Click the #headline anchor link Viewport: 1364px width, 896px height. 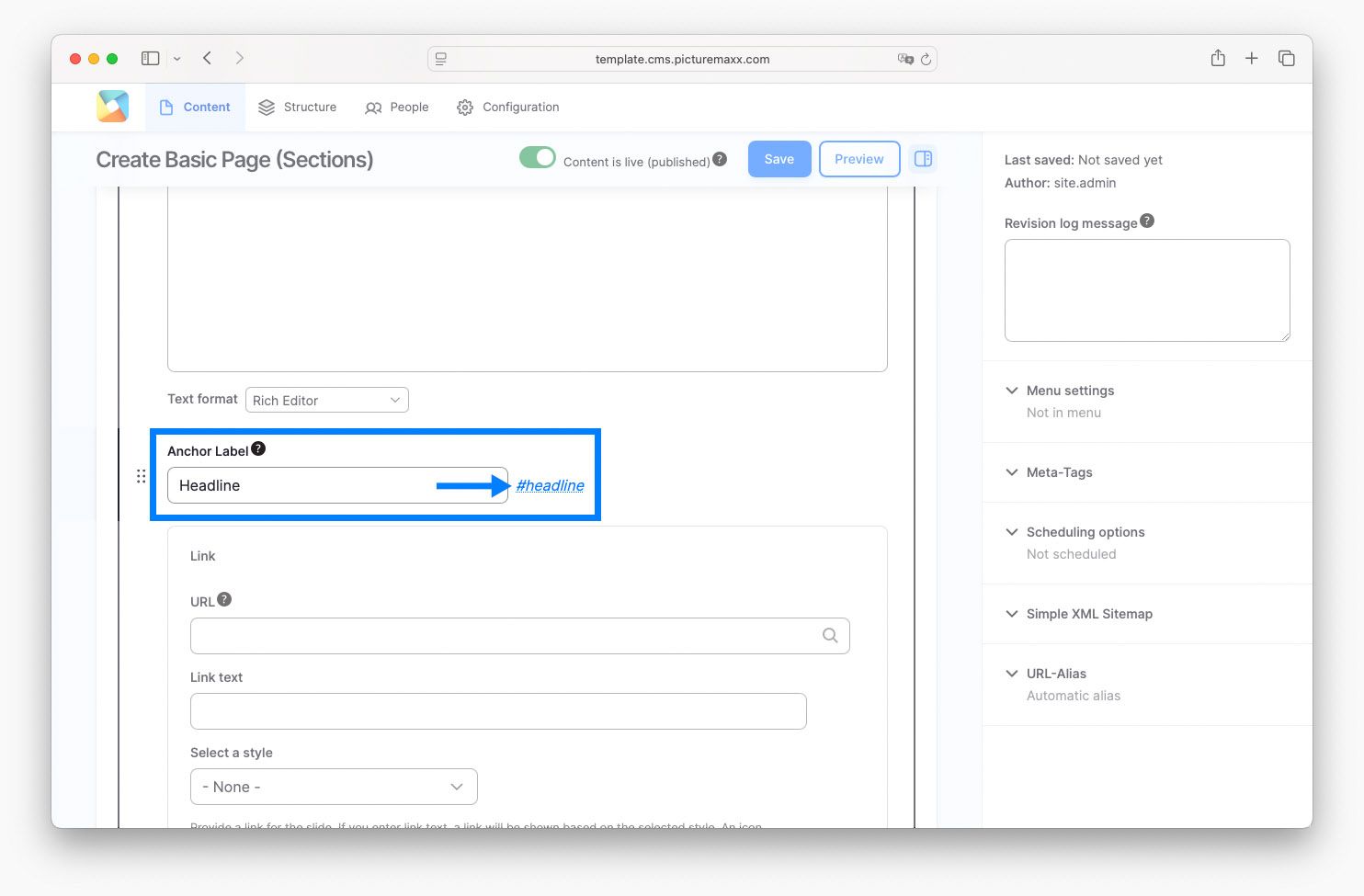point(550,485)
